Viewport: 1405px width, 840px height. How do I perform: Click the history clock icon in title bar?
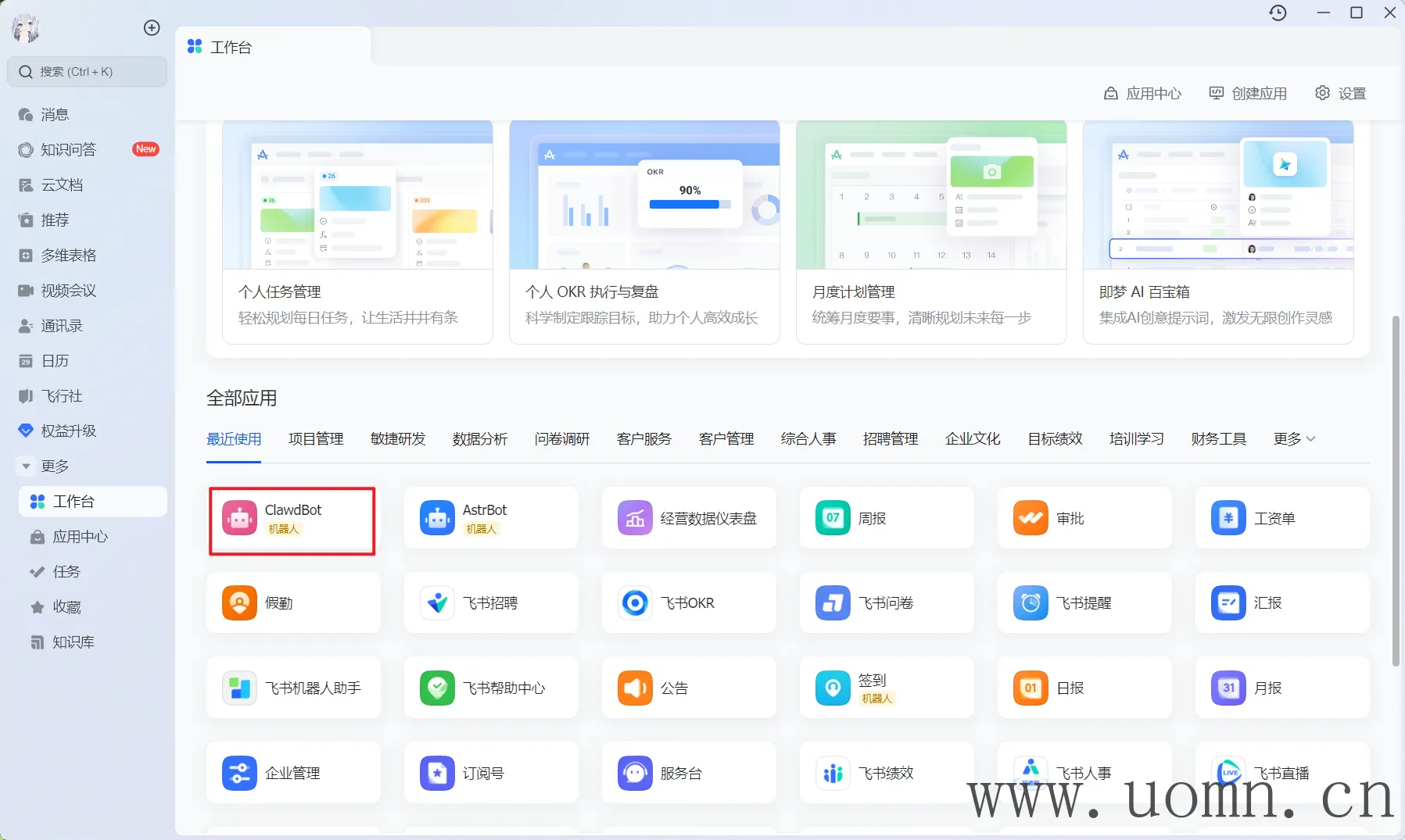point(1278,13)
